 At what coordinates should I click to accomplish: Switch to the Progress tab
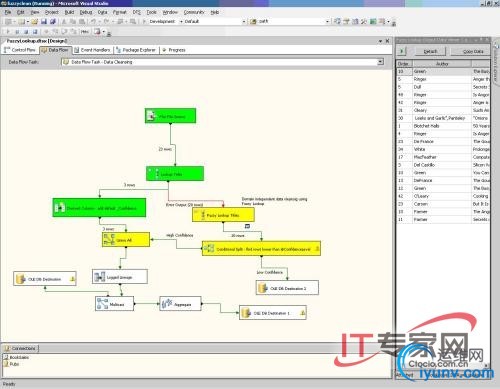pos(174,50)
